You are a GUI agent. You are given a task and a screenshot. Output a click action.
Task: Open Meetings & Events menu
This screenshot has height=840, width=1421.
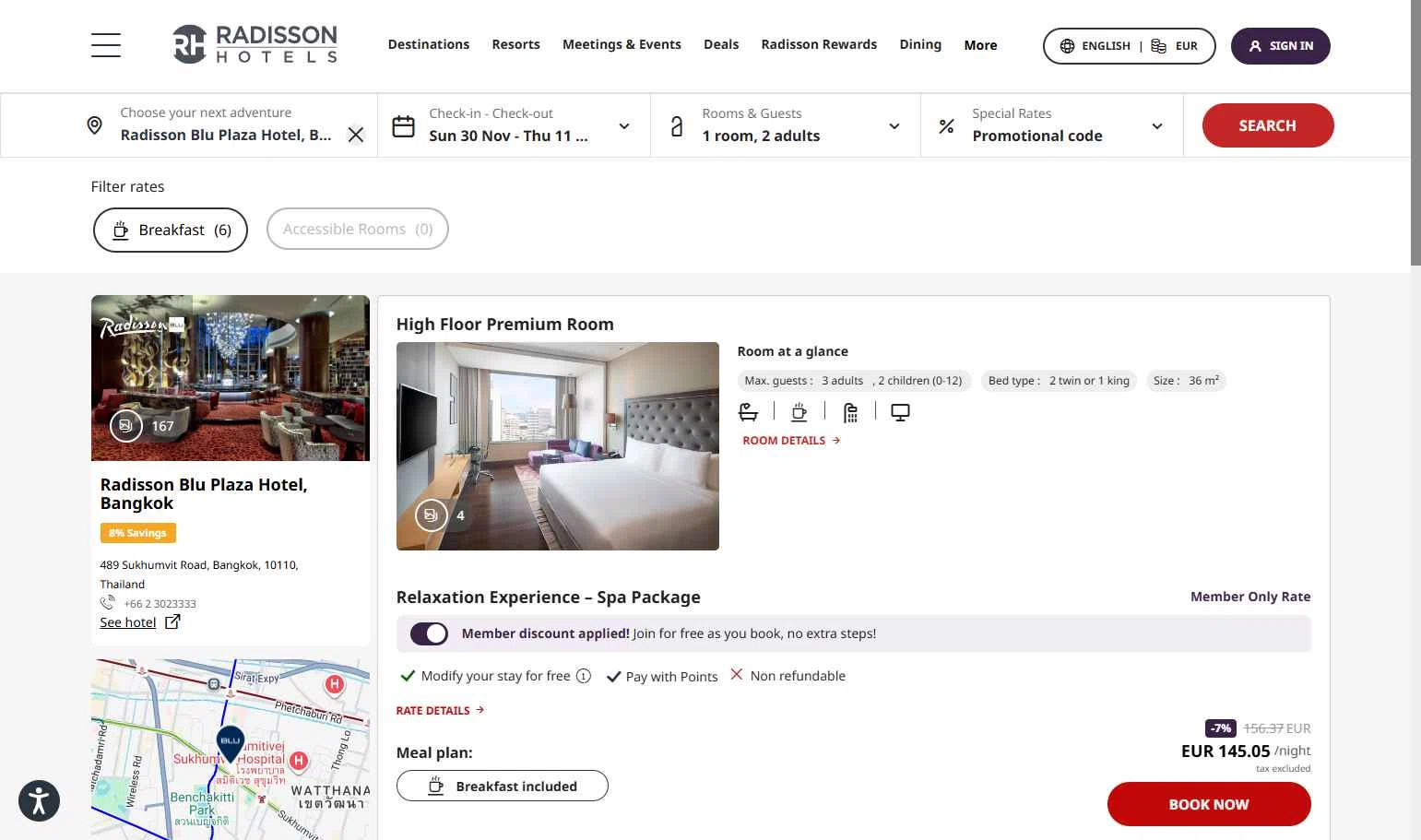click(622, 44)
